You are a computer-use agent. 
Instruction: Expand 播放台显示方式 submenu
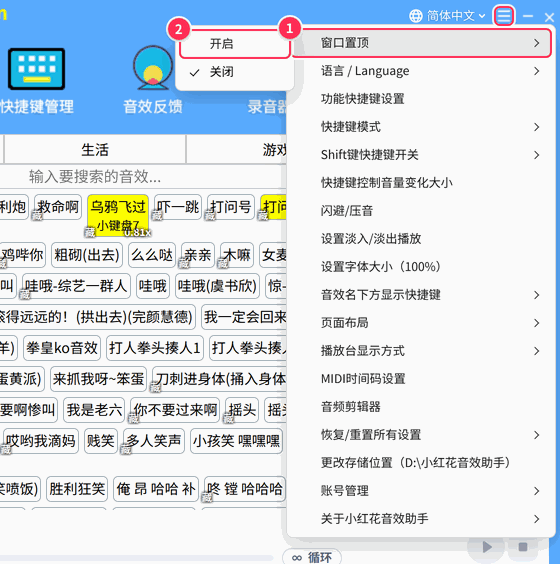click(422, 351)
